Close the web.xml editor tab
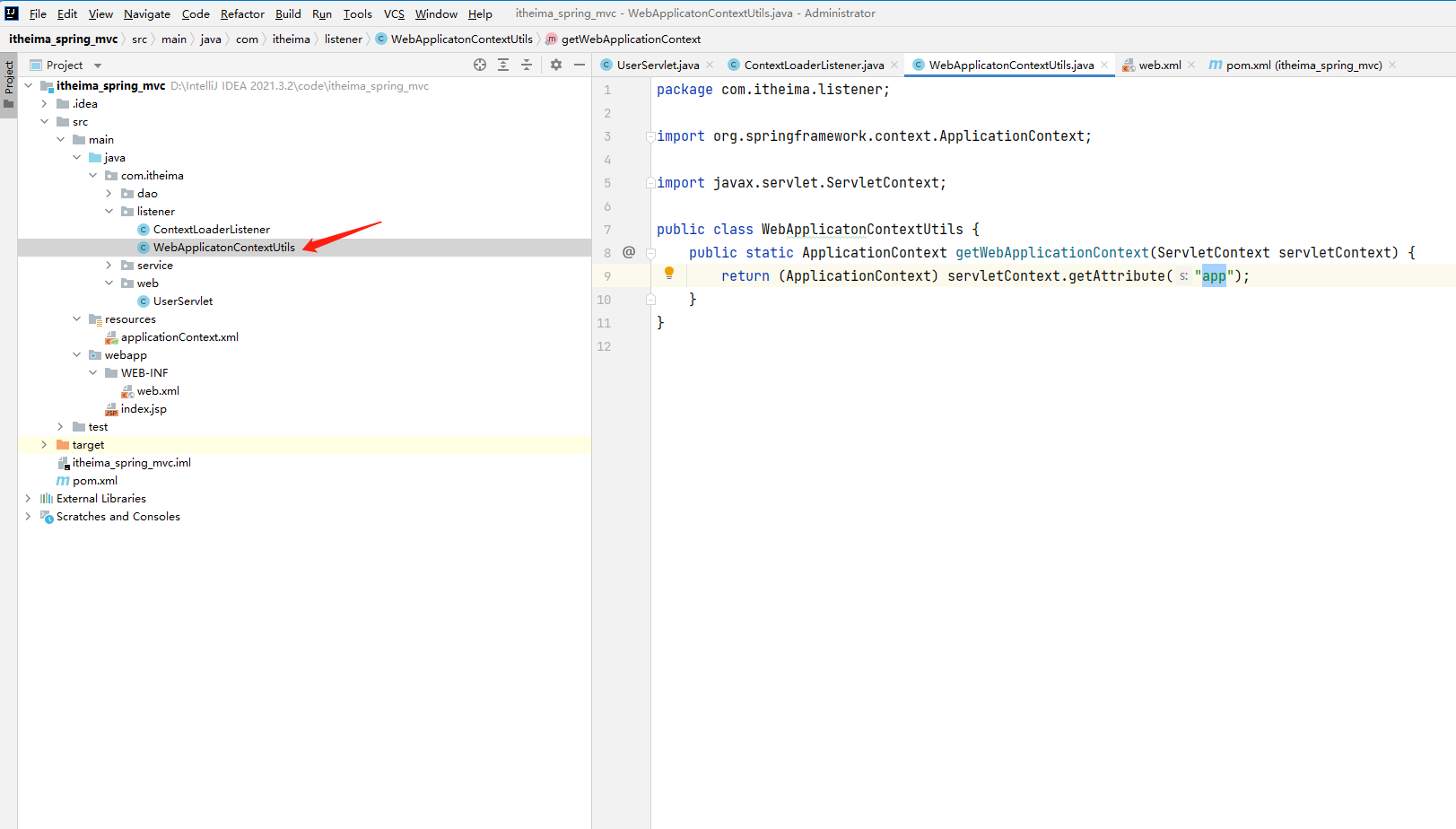This screenshot has height=829, width=1456. (x=1191, y=65)
